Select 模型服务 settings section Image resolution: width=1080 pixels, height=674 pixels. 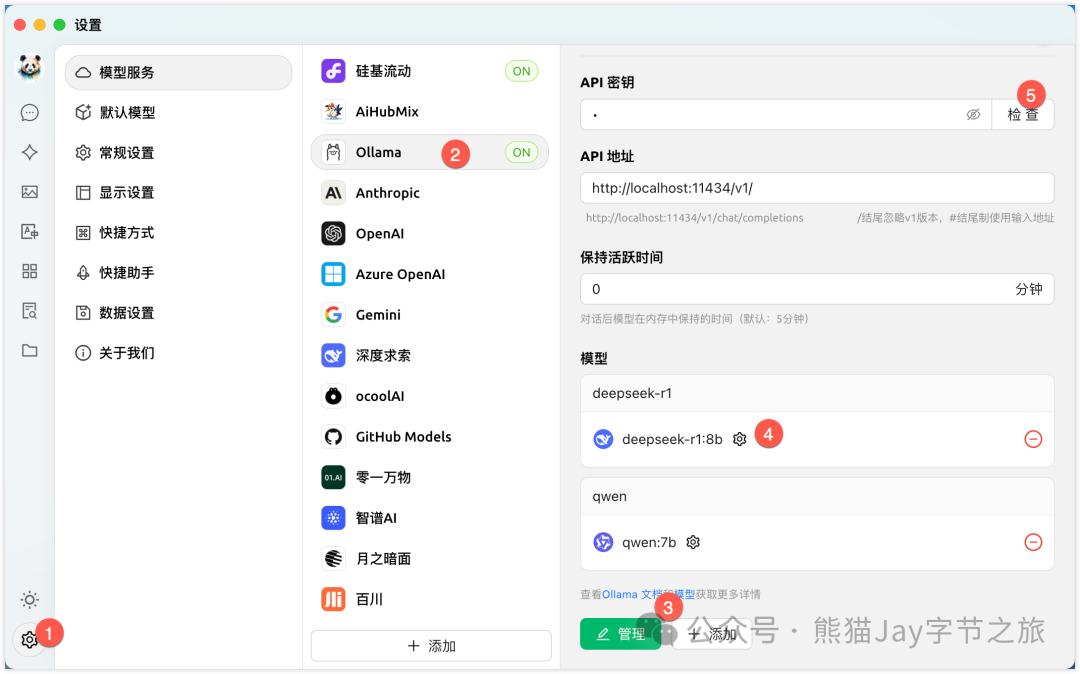[178, 72]
